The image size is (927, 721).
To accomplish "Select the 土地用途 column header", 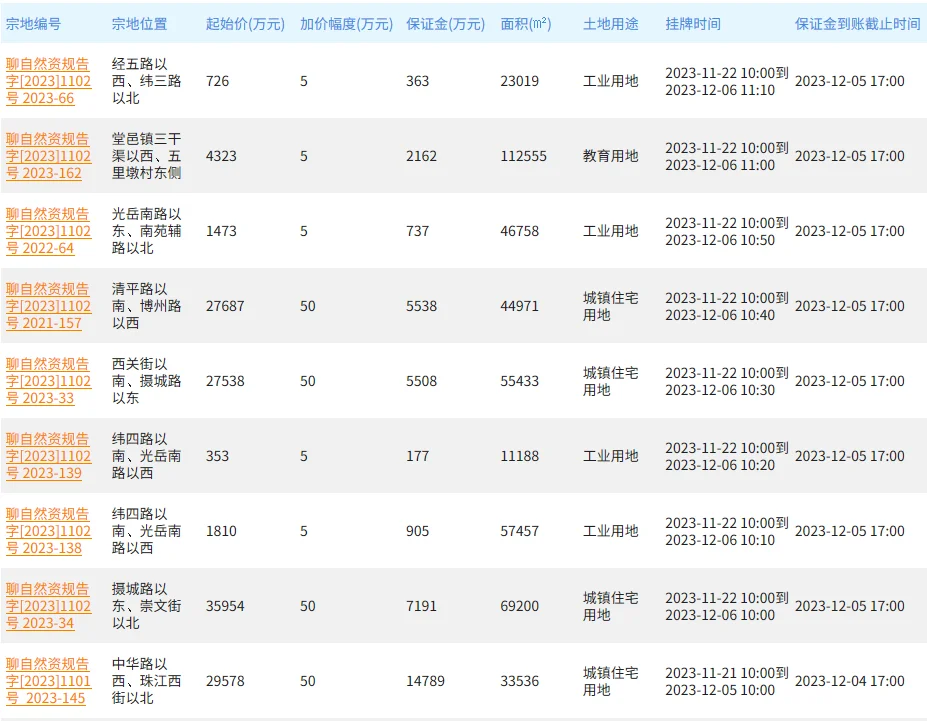I will tap(610, 23).
